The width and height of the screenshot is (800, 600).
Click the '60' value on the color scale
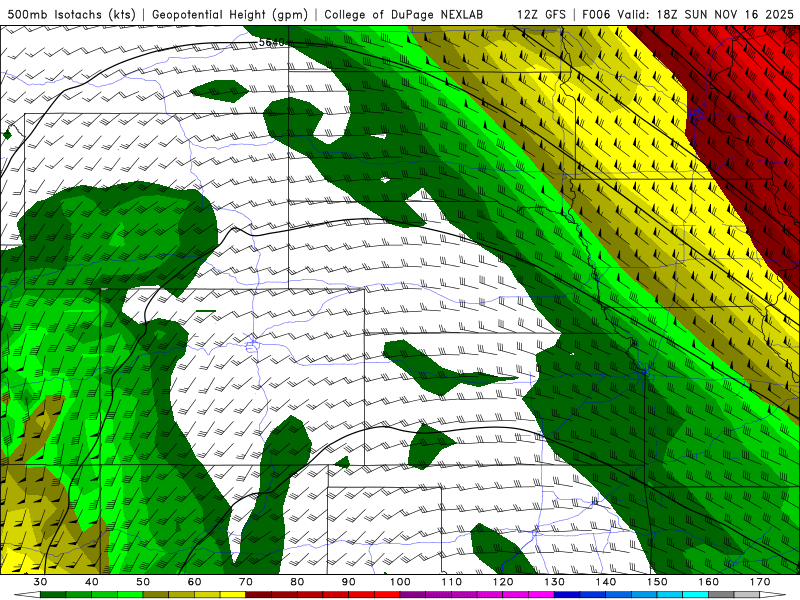pyautogui.click(x=194, y=582)
